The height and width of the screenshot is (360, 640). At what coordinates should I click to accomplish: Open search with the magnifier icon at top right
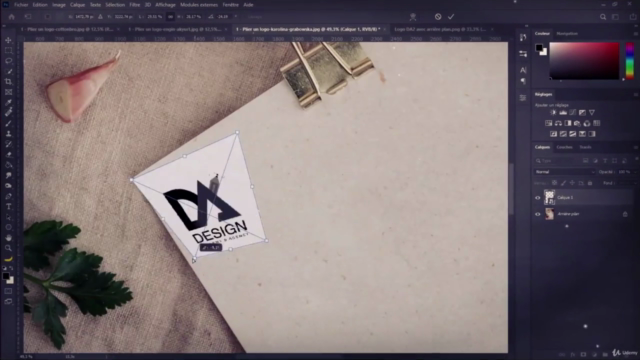(x=603, y=17)
